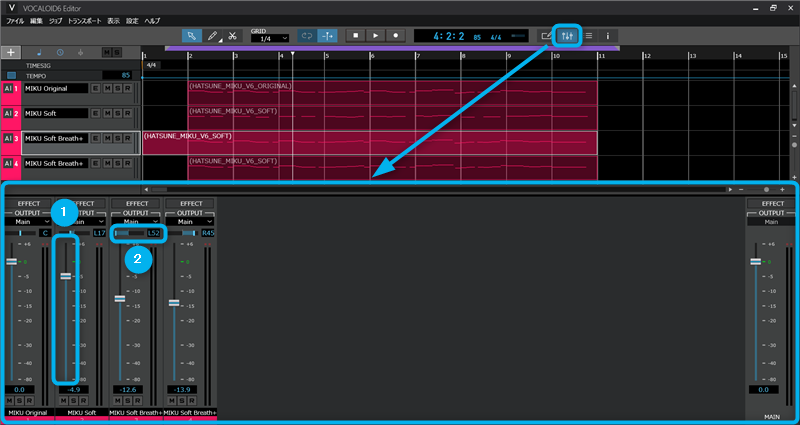
Task: Toggle E button on MIKU Original track
Action: 95,88
